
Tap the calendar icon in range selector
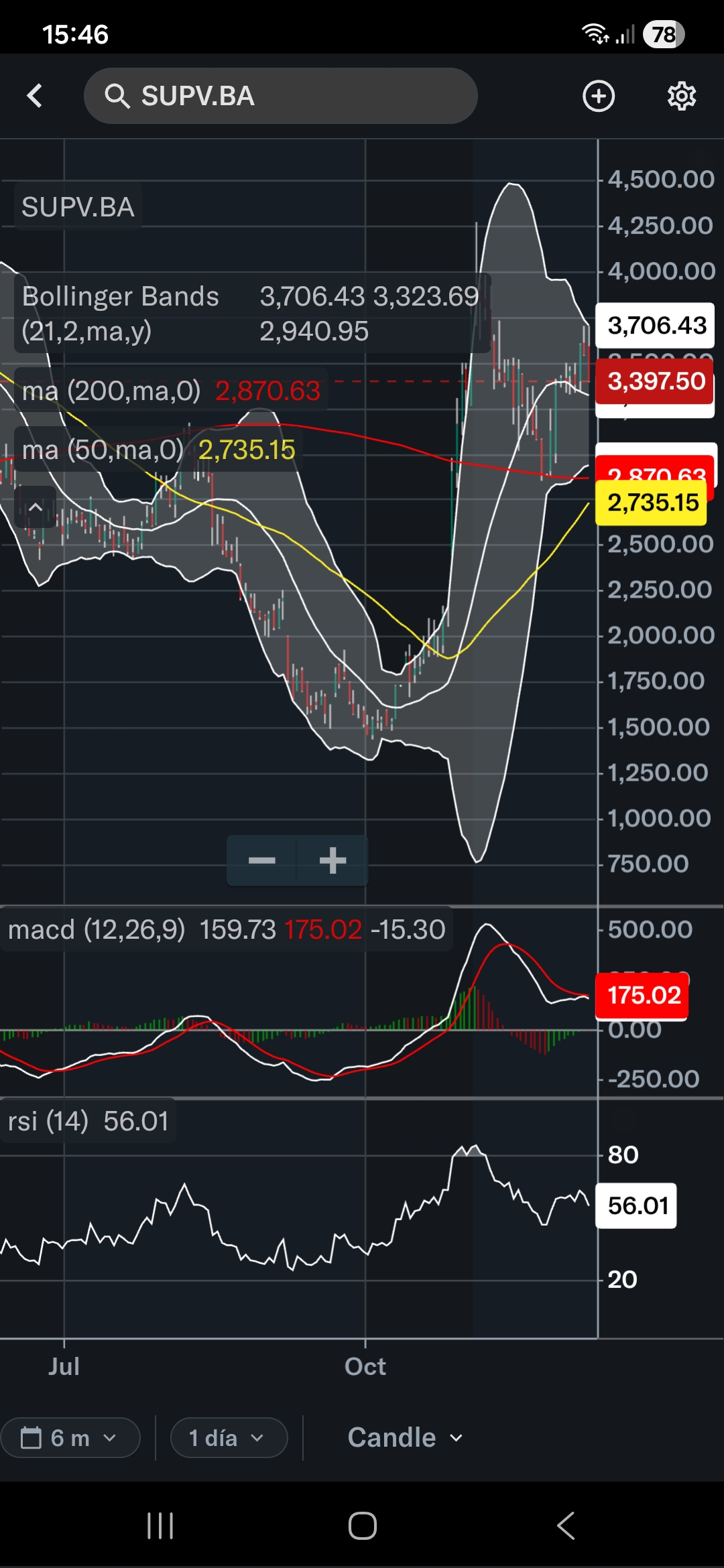tap(32, 1437)
